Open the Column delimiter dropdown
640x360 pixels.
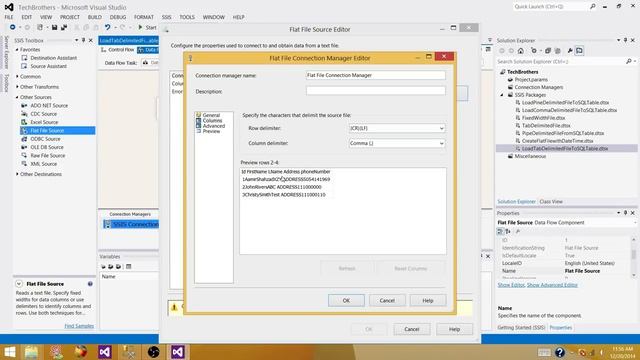[x=397, y=143]
